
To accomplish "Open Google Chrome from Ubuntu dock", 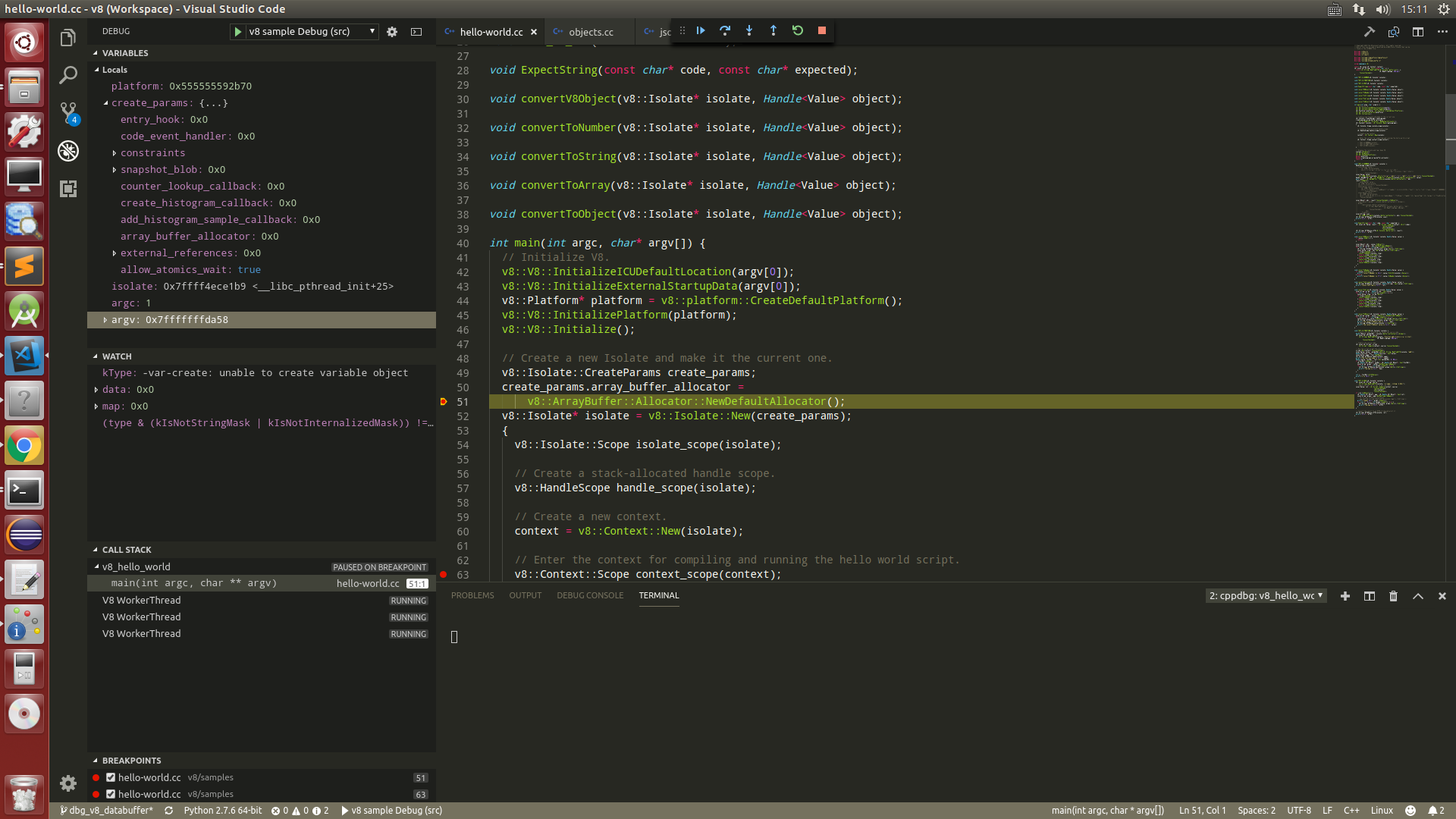I will [x=24, y=446].
